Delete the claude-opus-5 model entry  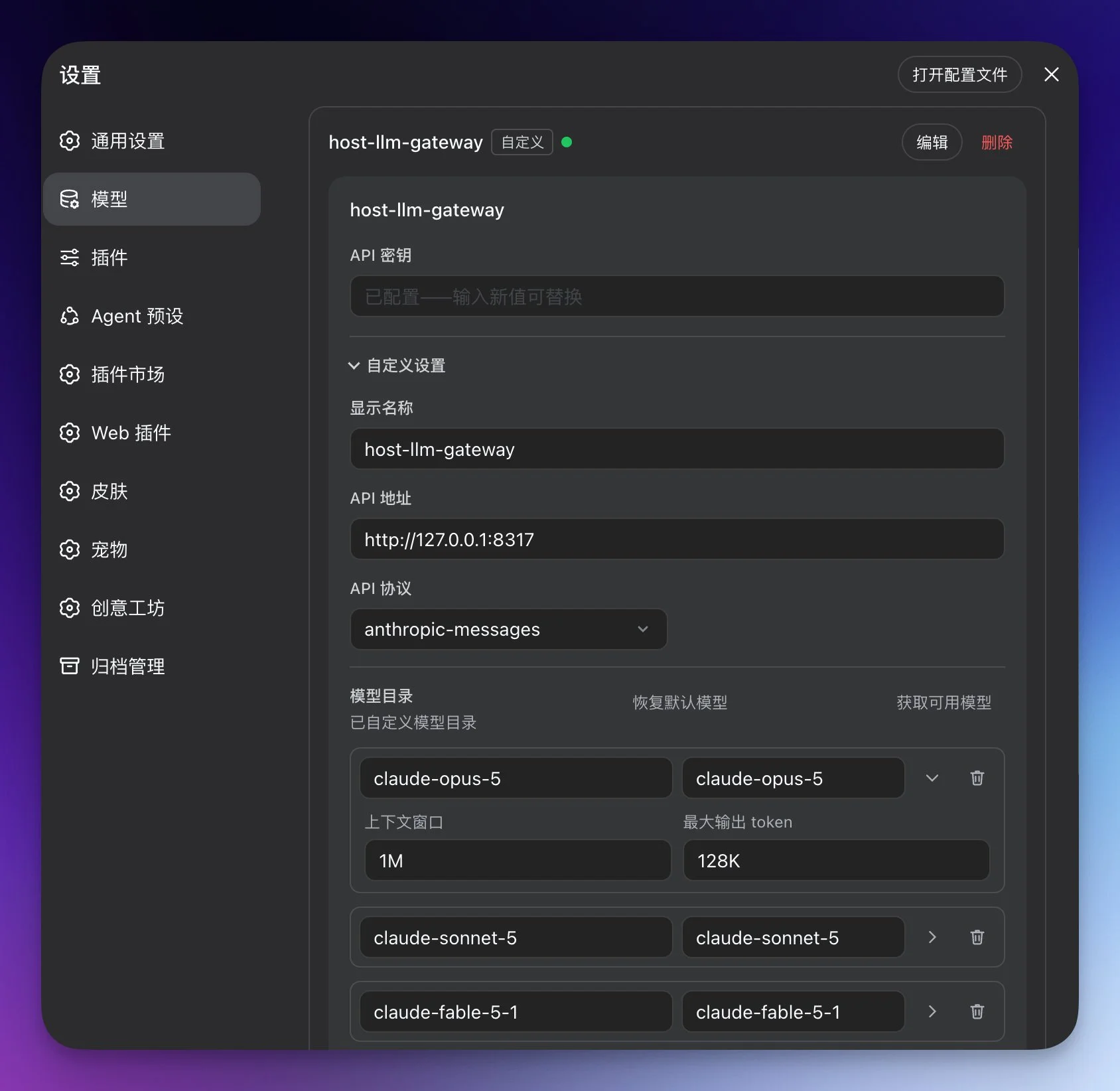pyautogui.click(x=977, y=778)
